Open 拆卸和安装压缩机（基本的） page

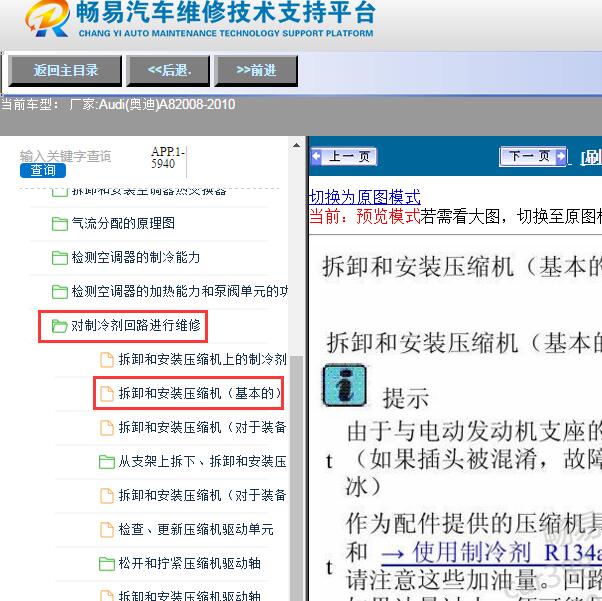tap(200, 394)
